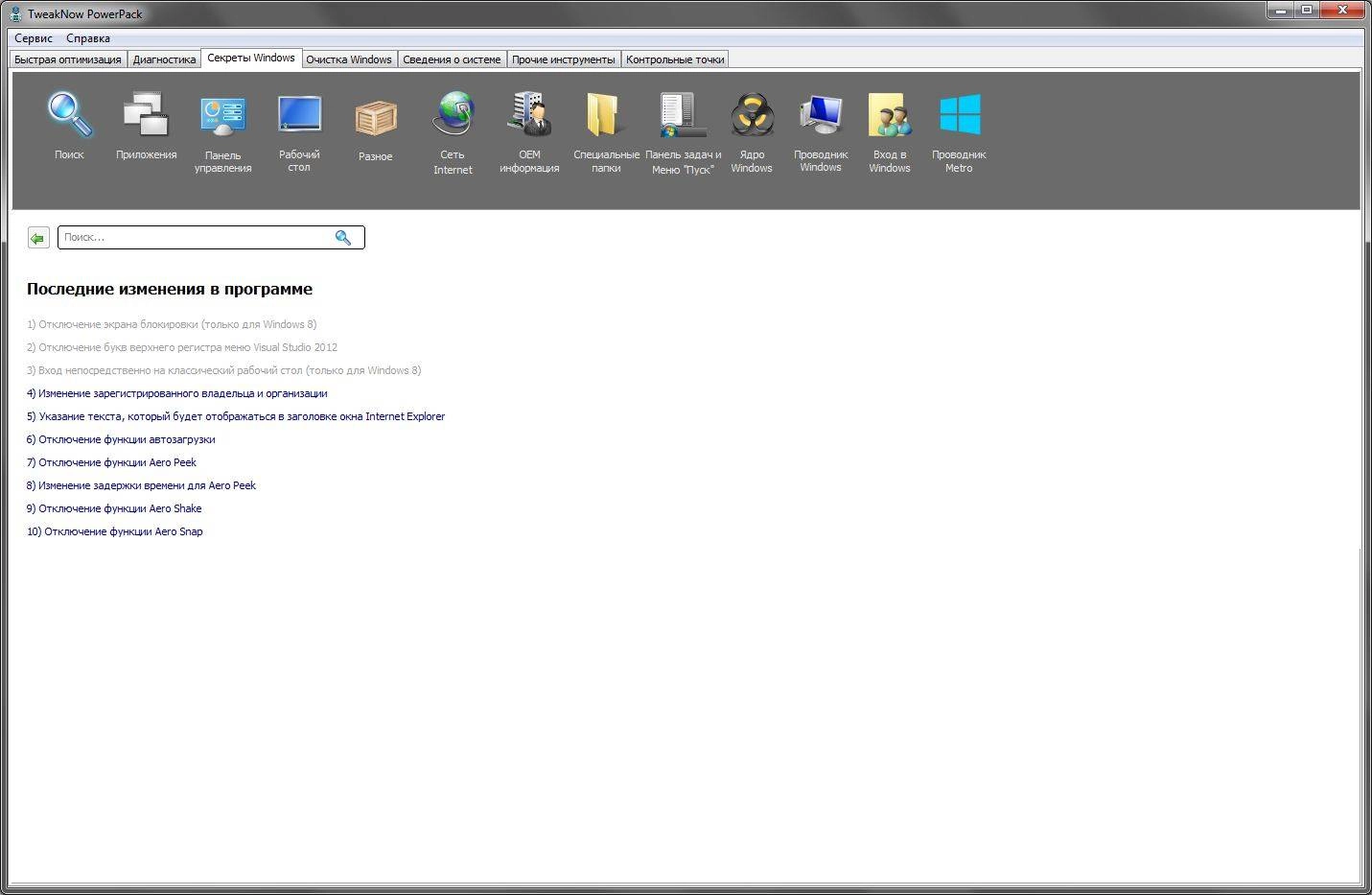This screenshot has width=1372, height=895.
Task: Click the search magnifier in search box
Action: click(x=342, y=238)
